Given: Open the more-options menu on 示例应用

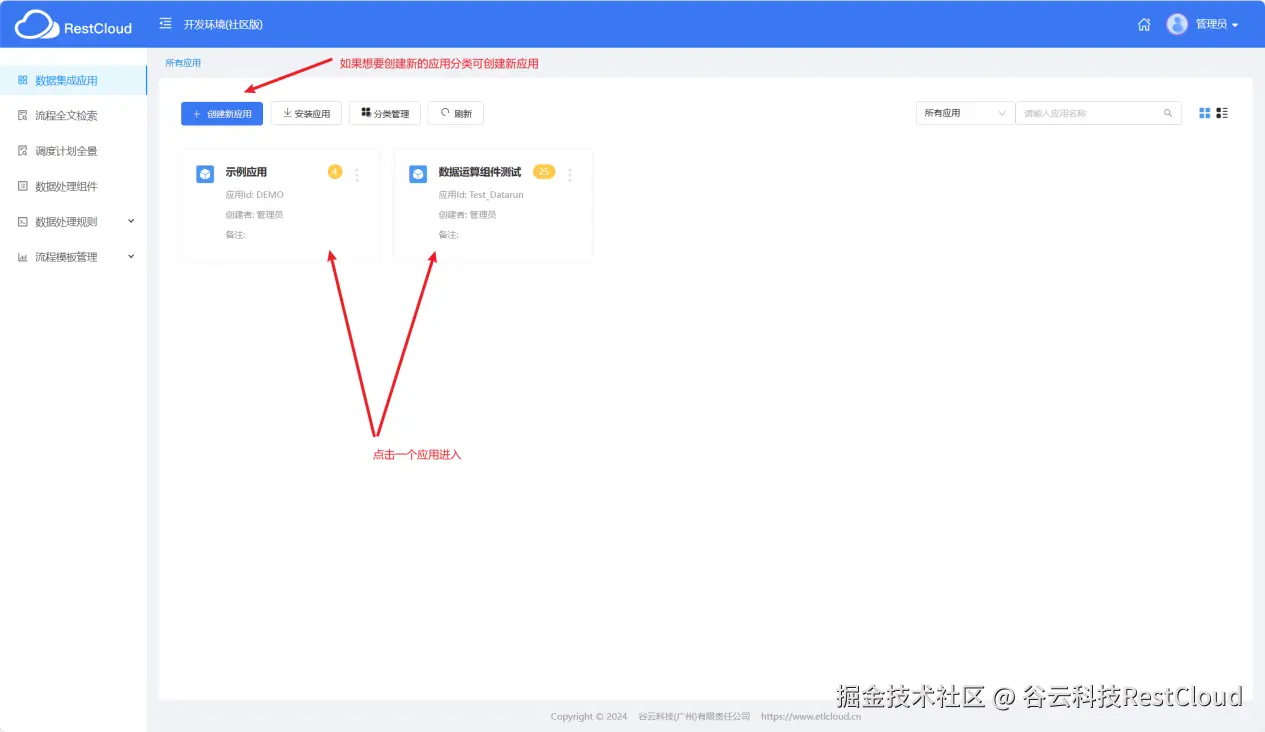Looking at the screenshot, I should pyautogui.click(x=357, y=175).
